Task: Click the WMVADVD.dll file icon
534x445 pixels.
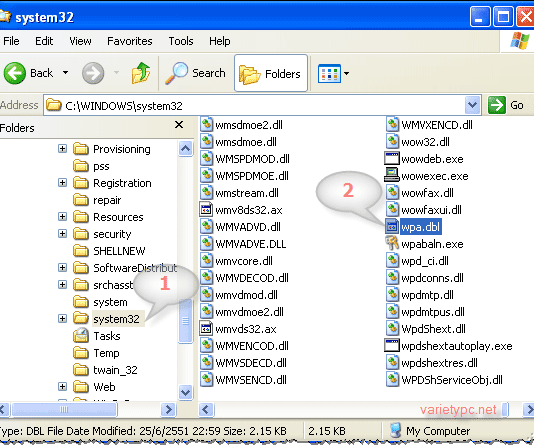Action: [206, 227]
